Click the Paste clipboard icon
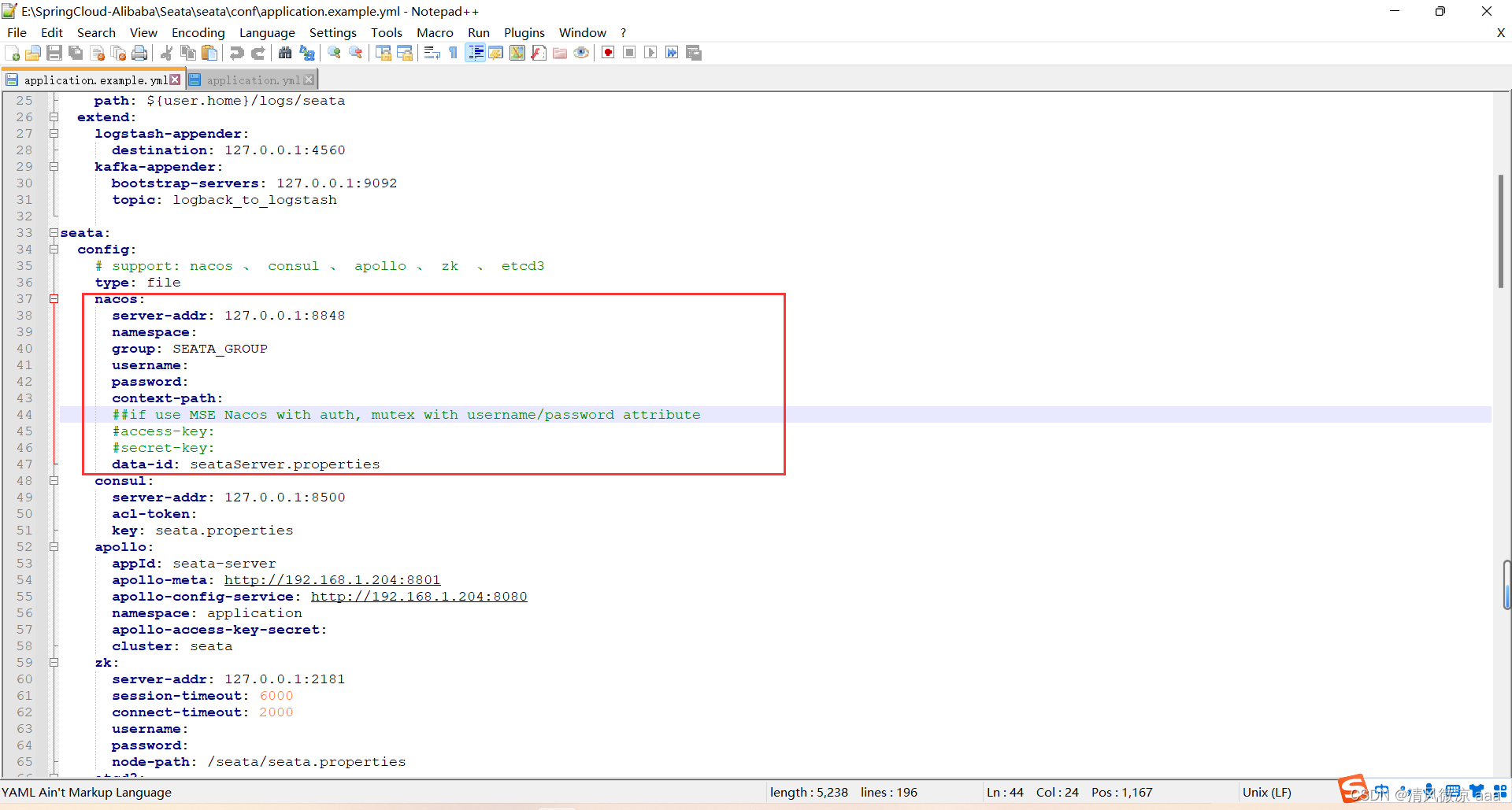1512x810 pixels. tap(209, 53)
